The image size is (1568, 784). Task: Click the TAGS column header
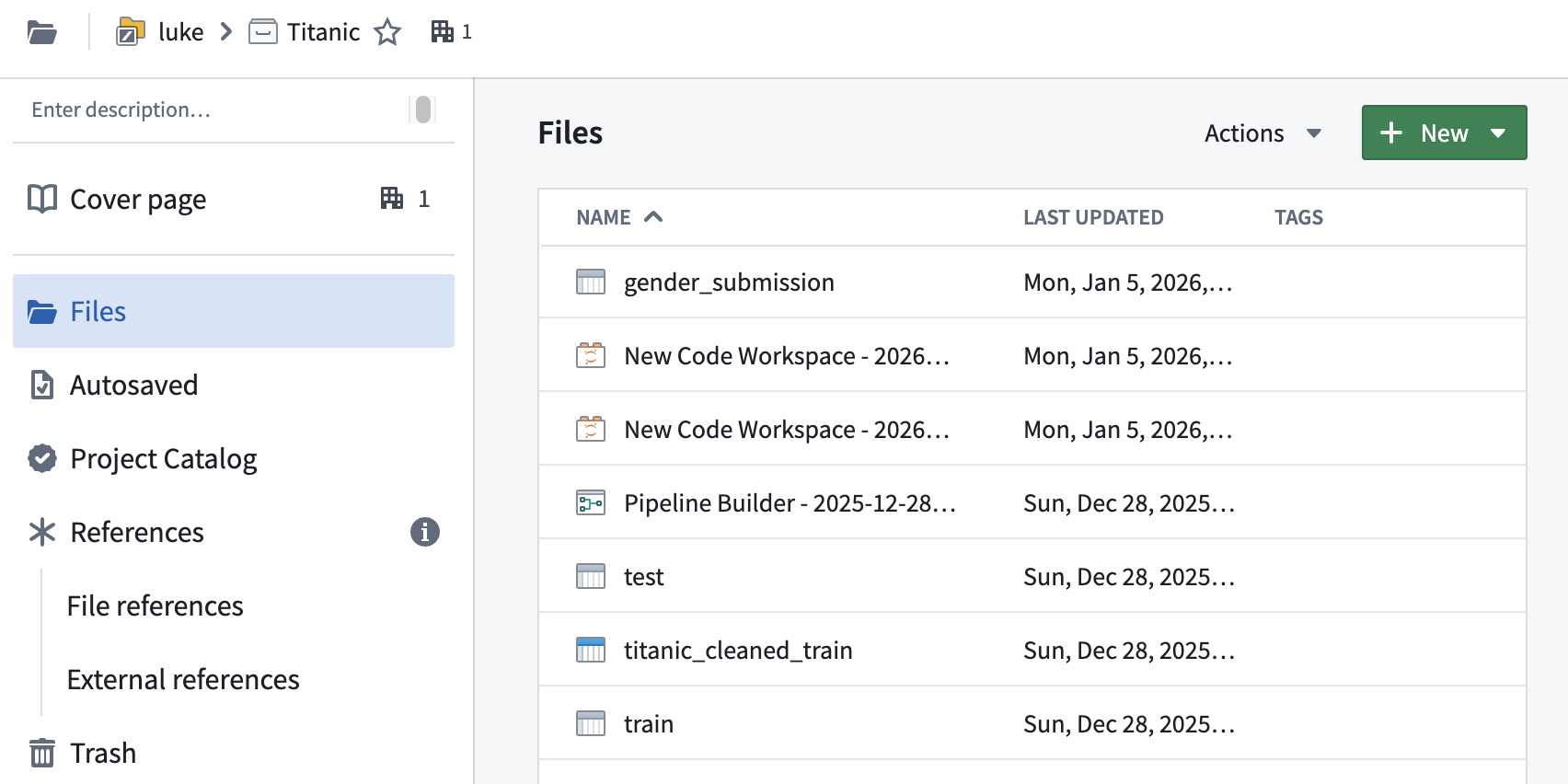tap(1298, 217)
